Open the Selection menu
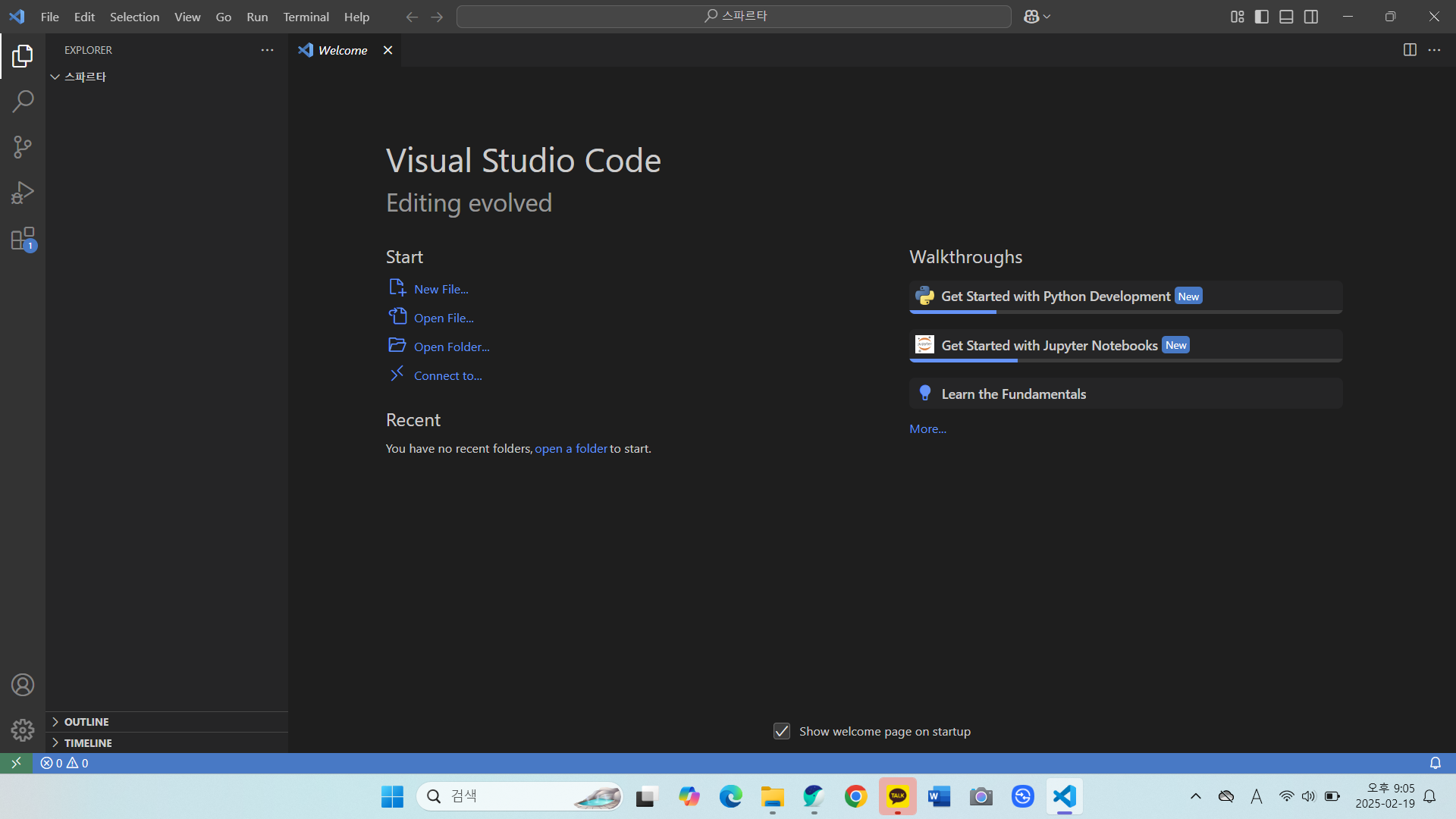This screenshot has width=1456, height=819. [134, 17]
